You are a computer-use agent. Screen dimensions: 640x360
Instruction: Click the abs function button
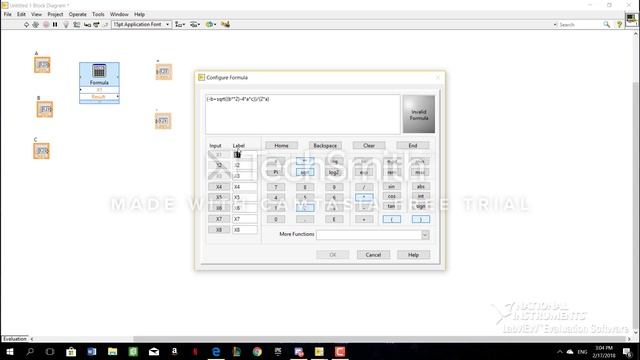(x=420, y=187)
